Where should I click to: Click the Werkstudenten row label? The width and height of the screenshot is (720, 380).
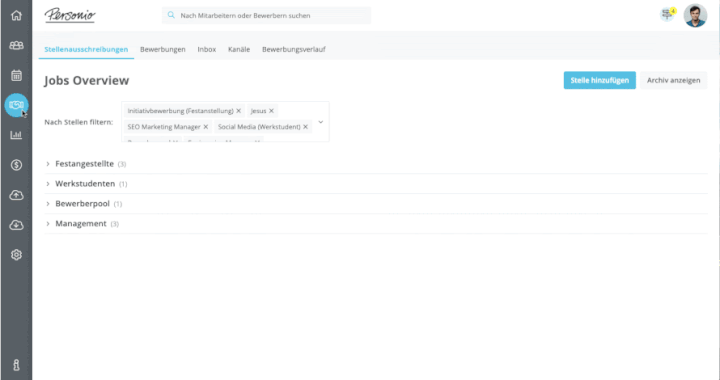[85, 184]
